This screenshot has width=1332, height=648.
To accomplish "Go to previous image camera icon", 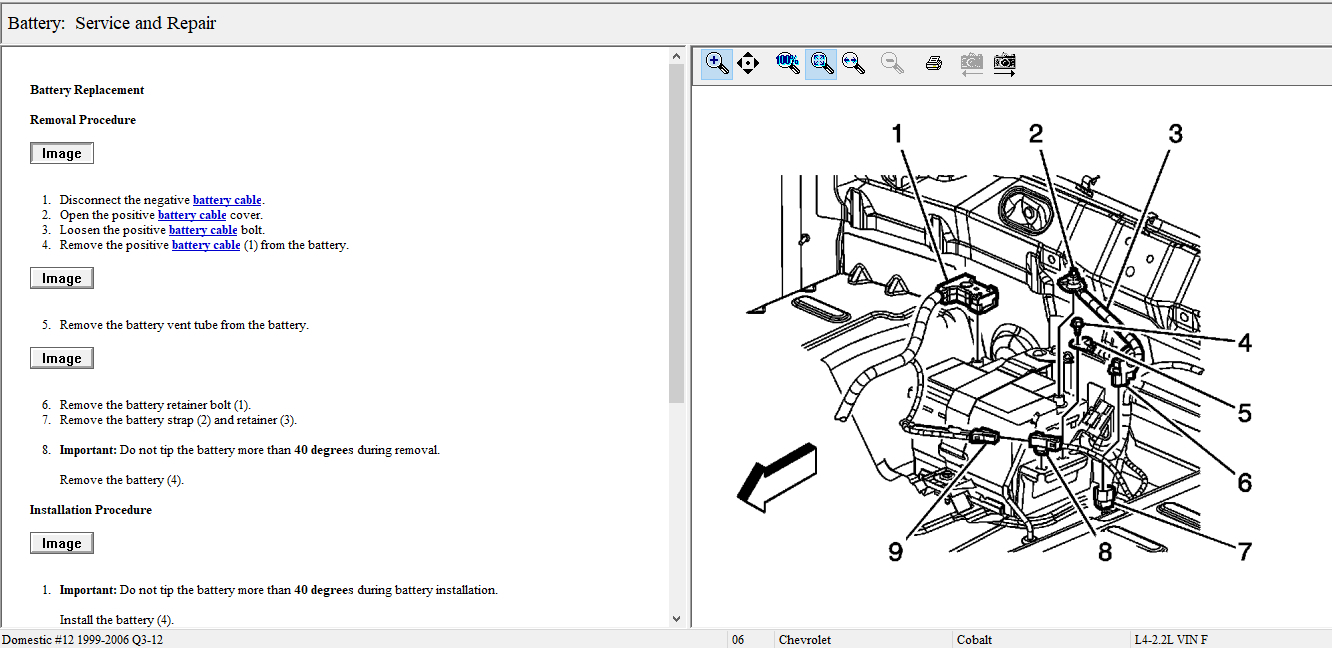I will tap(971, 64).
